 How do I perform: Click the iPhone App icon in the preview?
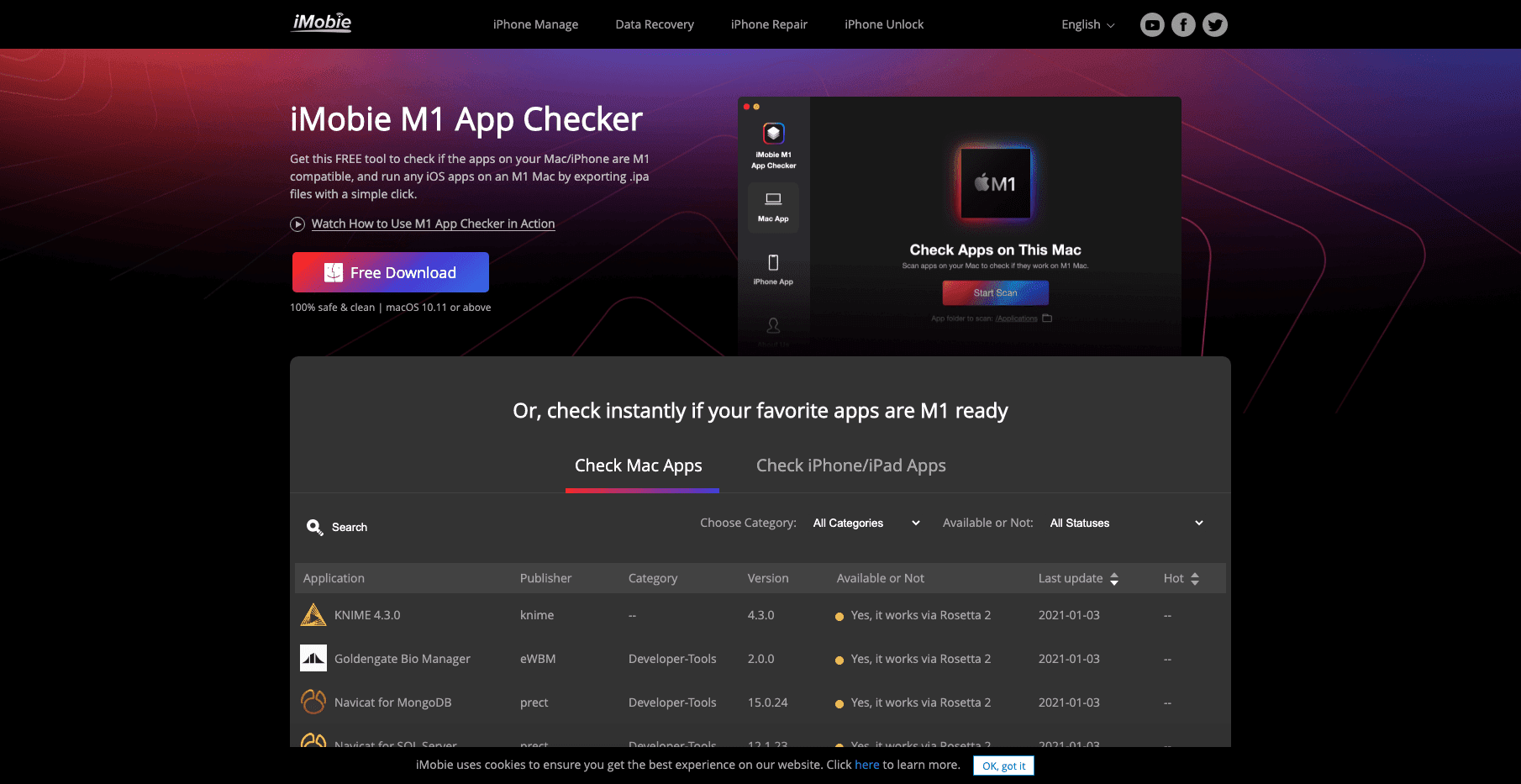pos(773,262)
